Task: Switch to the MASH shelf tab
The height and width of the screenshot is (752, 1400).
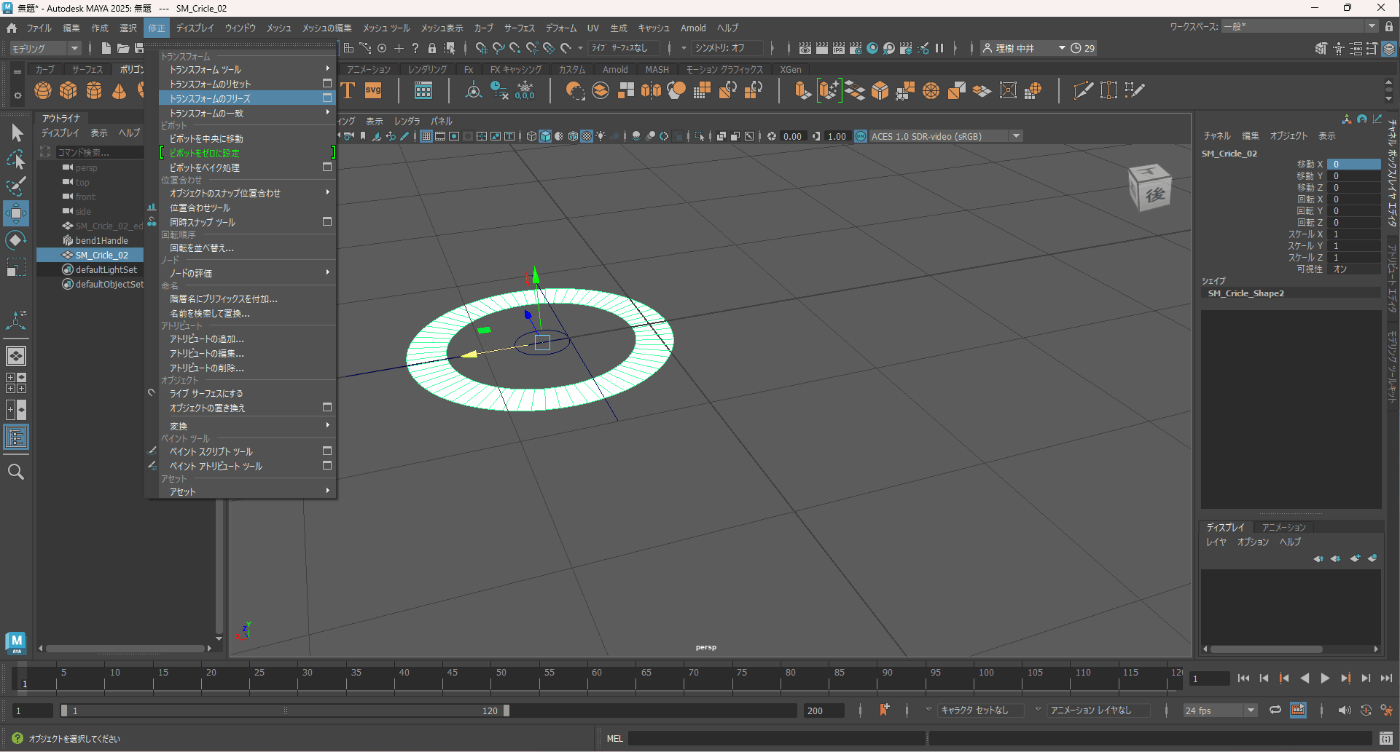Action: coord(657,69)
